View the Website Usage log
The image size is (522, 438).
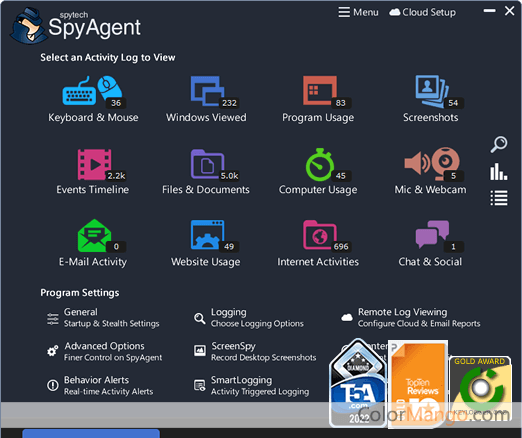point(206,243)
